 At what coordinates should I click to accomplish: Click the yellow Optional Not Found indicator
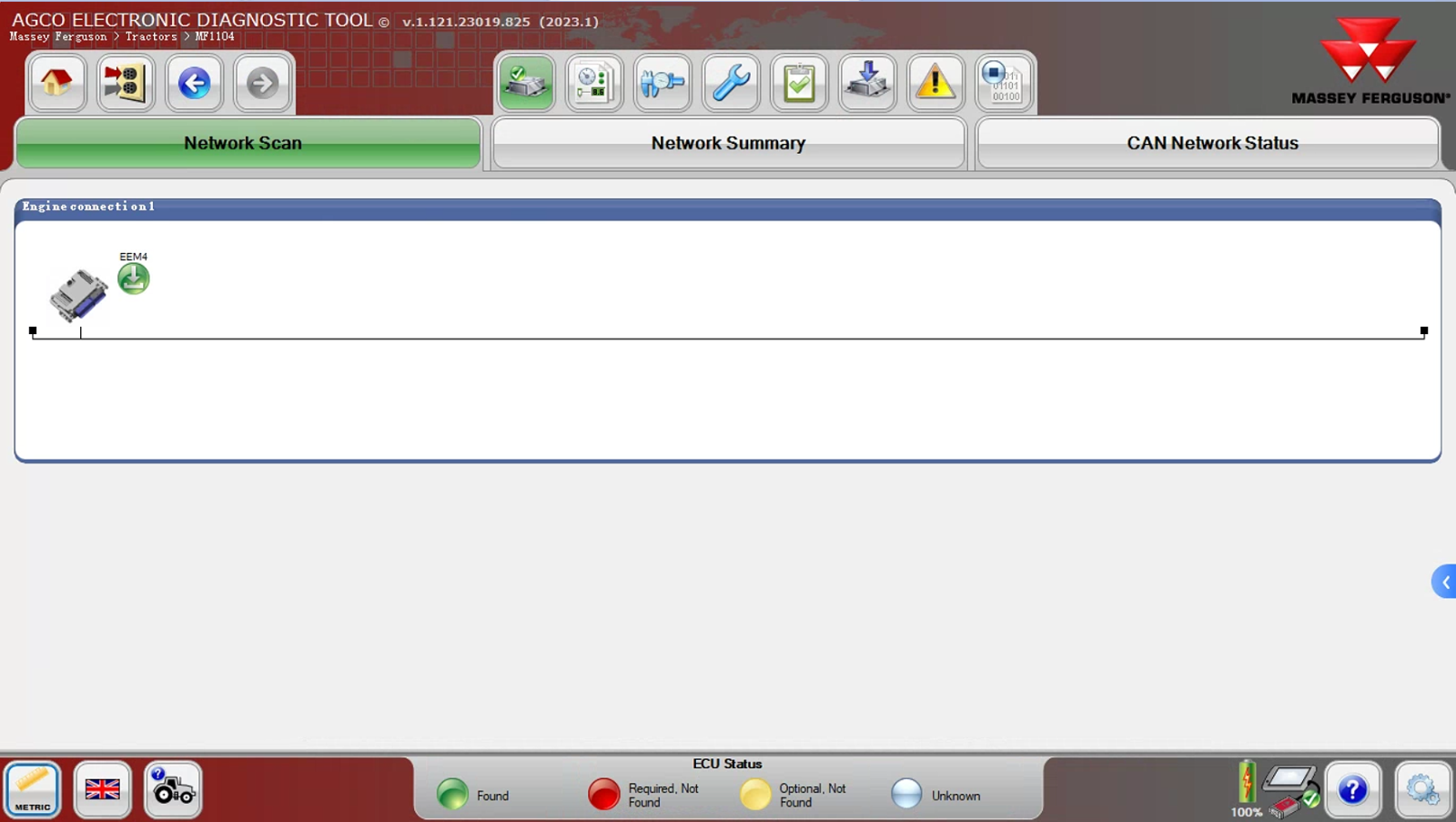point(754,794)
